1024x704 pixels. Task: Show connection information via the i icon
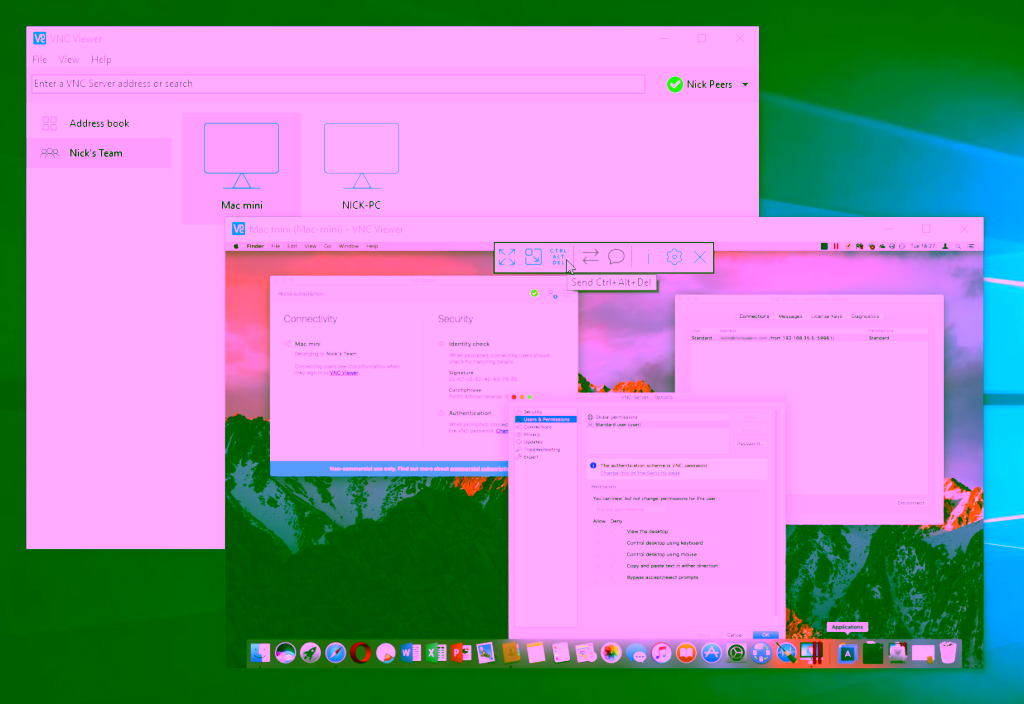pos(647,258)
